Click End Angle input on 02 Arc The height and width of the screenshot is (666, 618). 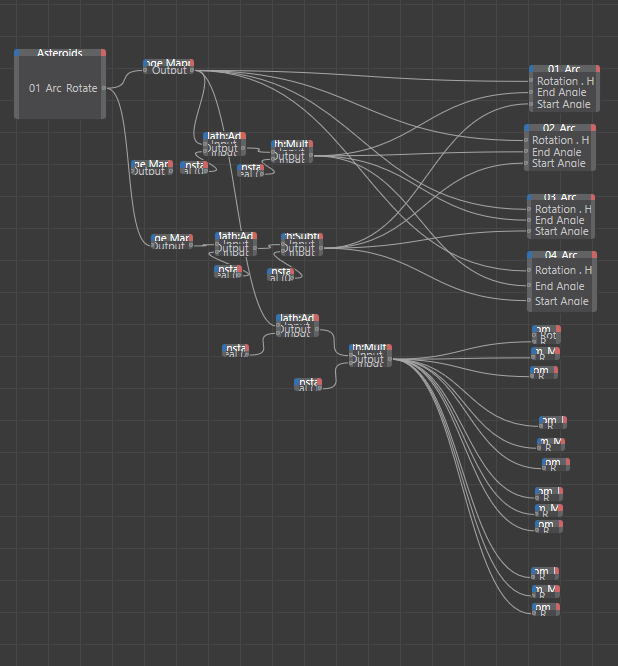[527, 152]
